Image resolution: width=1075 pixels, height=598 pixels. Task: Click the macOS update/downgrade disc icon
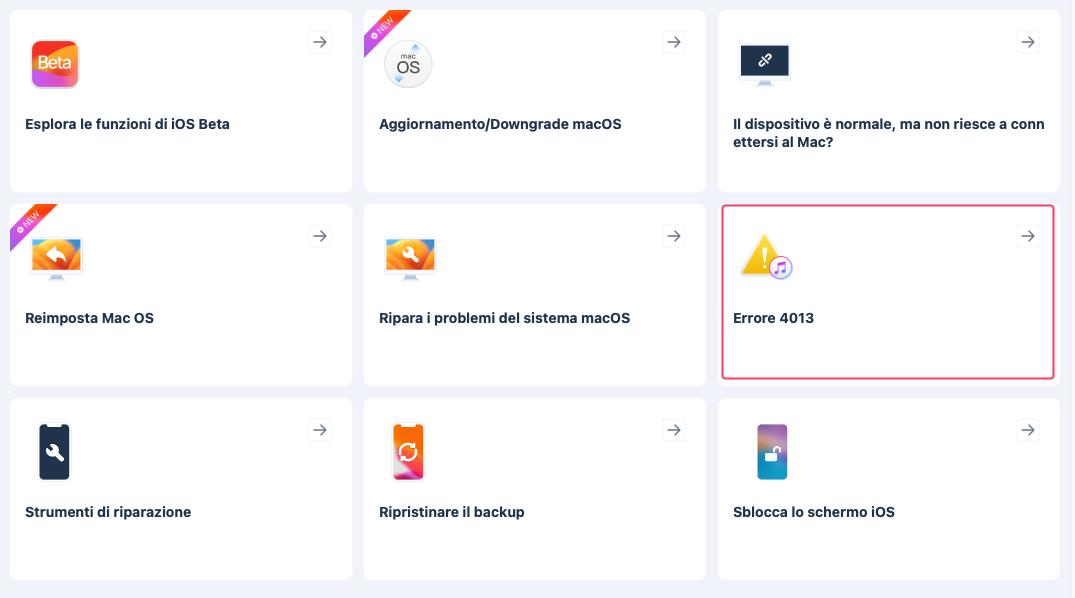408,65
